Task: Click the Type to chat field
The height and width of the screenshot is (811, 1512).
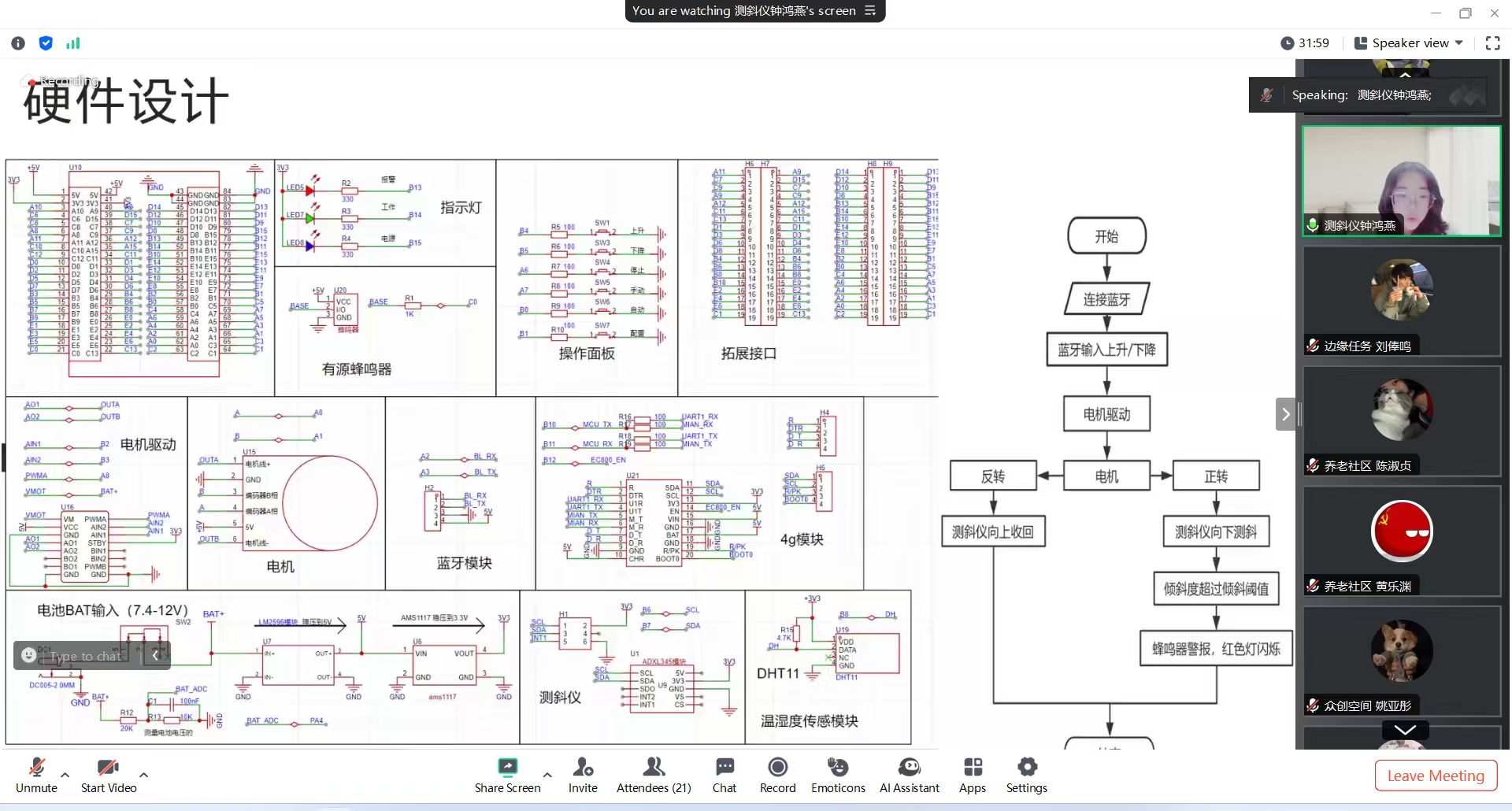Action: (85, 656)
